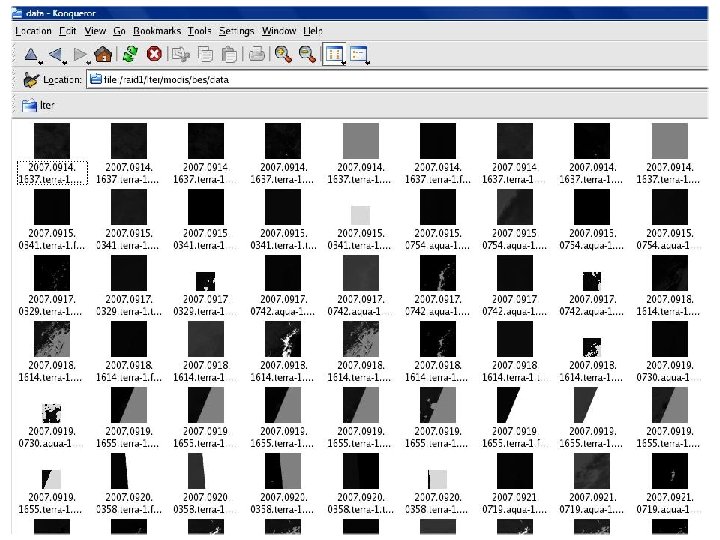This screenshot has width=720, height=540.
Task: Click the Paste clipboard icon
Action: [229, 55]
